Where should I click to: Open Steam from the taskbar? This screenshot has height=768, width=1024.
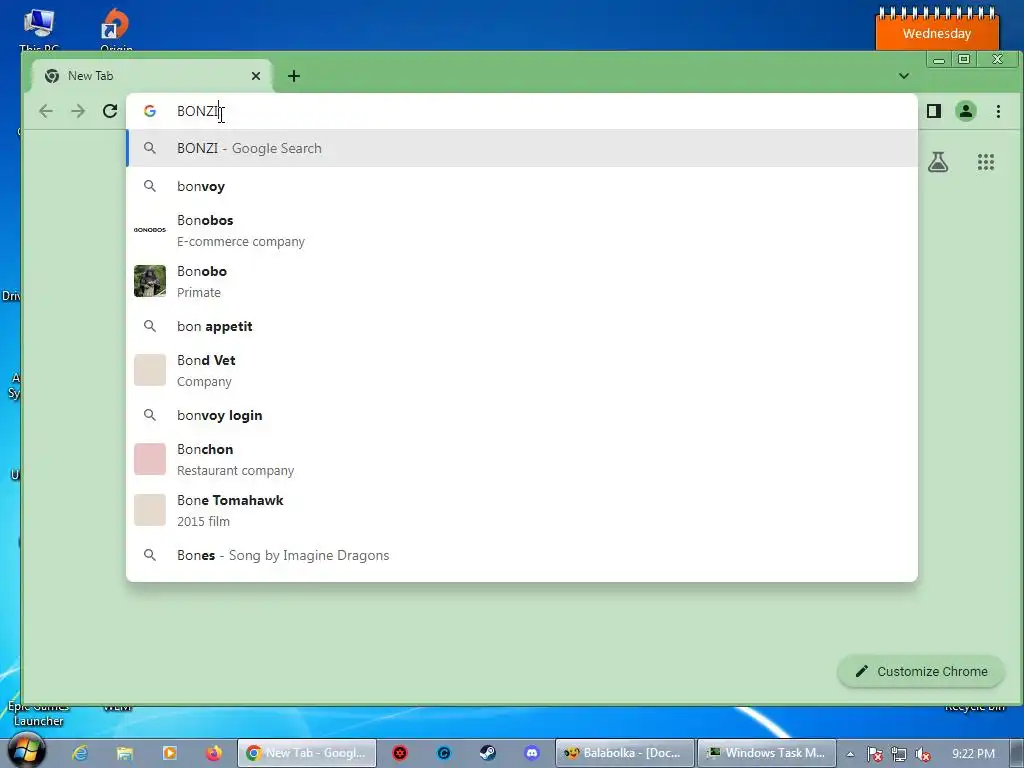pyautogui.click(x=487, y=753)
